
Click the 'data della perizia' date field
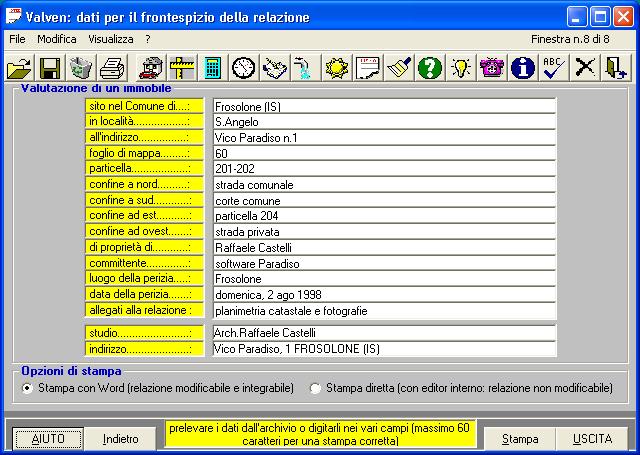[383, 295]
